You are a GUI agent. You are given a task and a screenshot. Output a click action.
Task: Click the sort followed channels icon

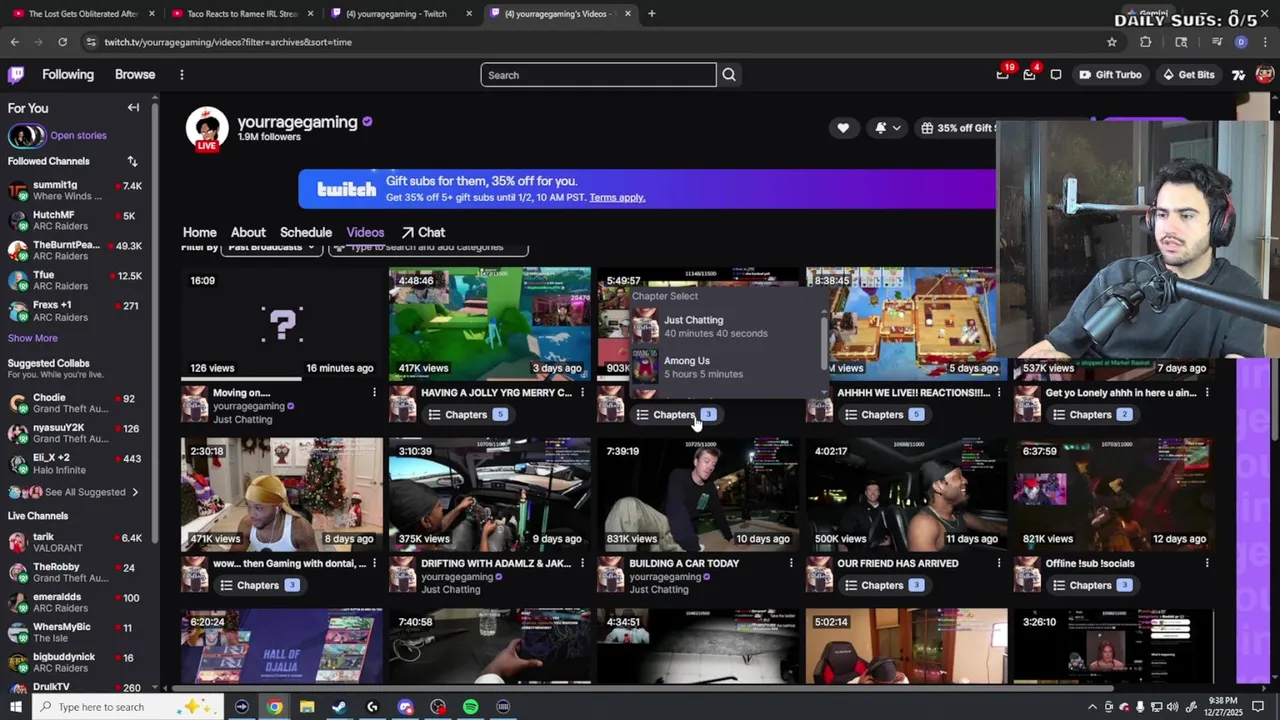[x=132, y=161]
